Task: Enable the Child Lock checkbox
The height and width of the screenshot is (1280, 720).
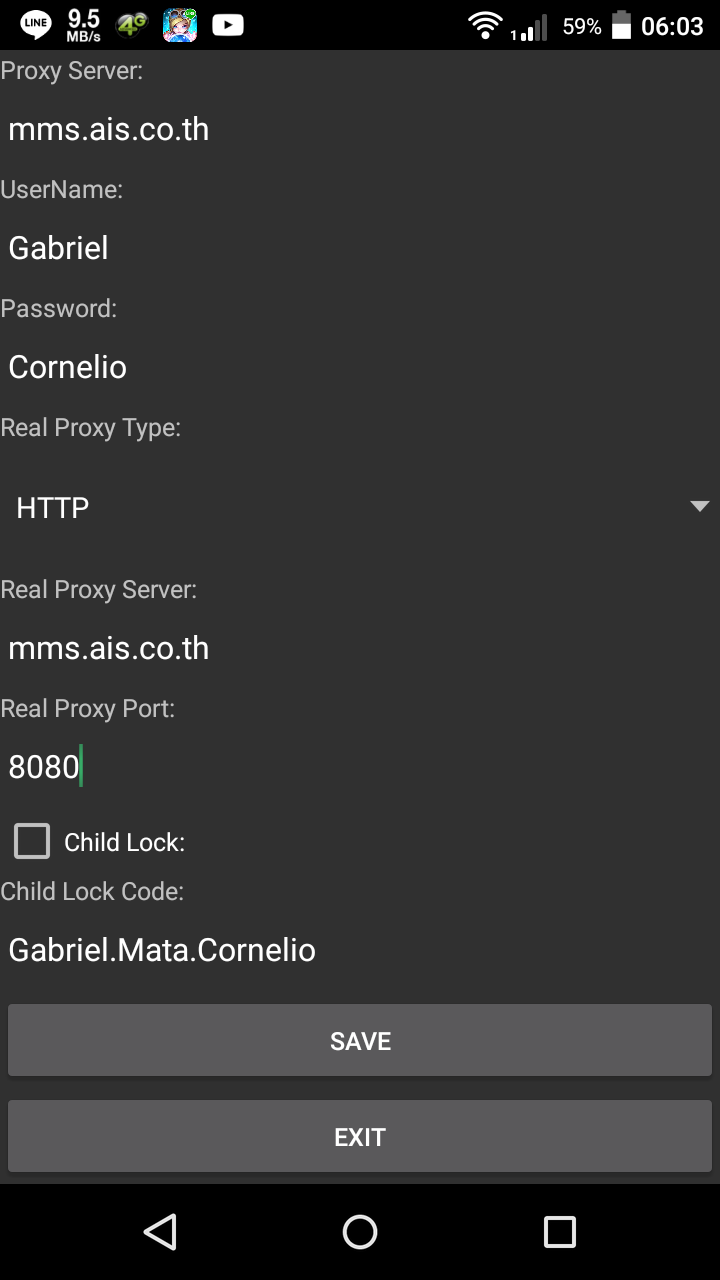Action: [32, 841]
